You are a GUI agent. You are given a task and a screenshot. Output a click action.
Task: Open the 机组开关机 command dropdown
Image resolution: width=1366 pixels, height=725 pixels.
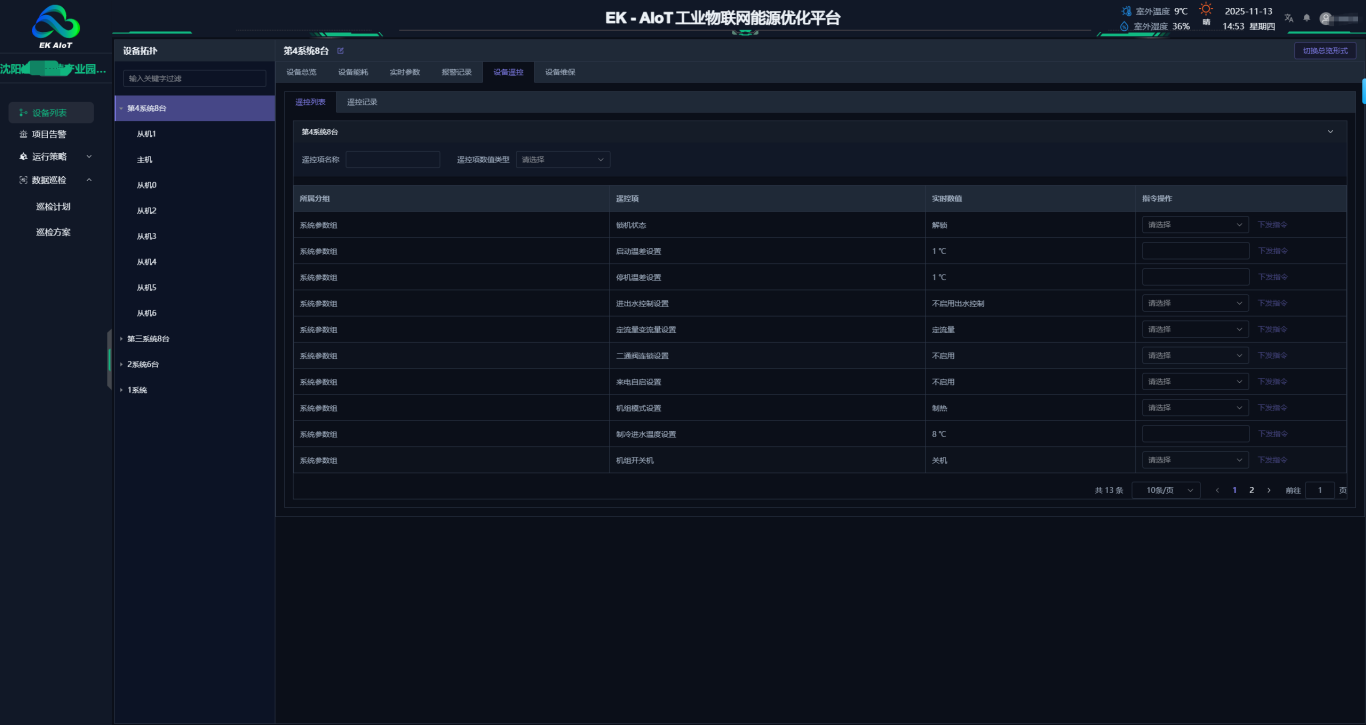[1195, 460]
